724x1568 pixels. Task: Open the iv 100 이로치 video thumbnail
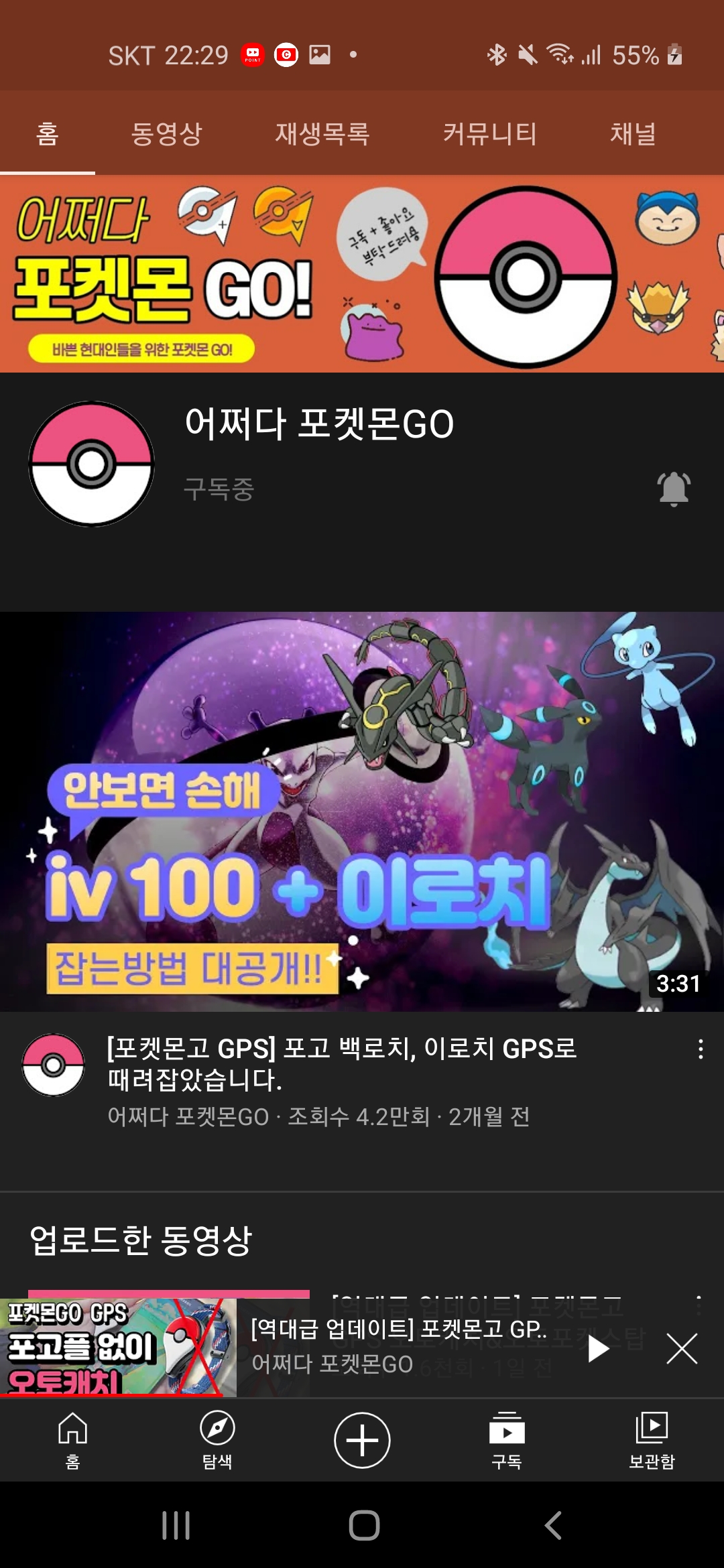(362, 811)
